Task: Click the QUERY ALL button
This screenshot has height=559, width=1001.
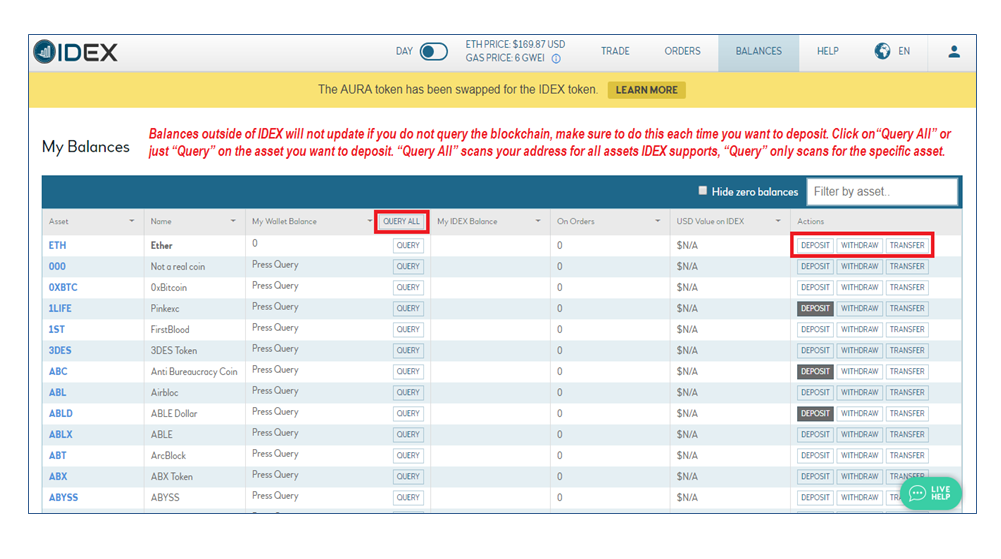Action: (402, 221)
